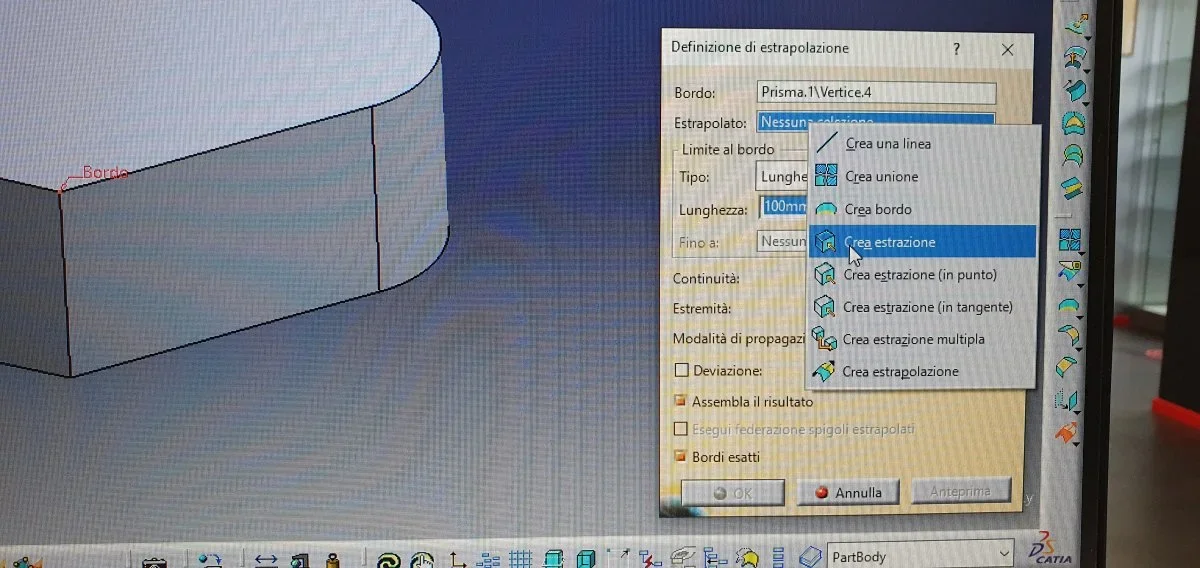Click 'Crea estrazione (in punto)' icon
1200x568 pixels.
(825, 274)
